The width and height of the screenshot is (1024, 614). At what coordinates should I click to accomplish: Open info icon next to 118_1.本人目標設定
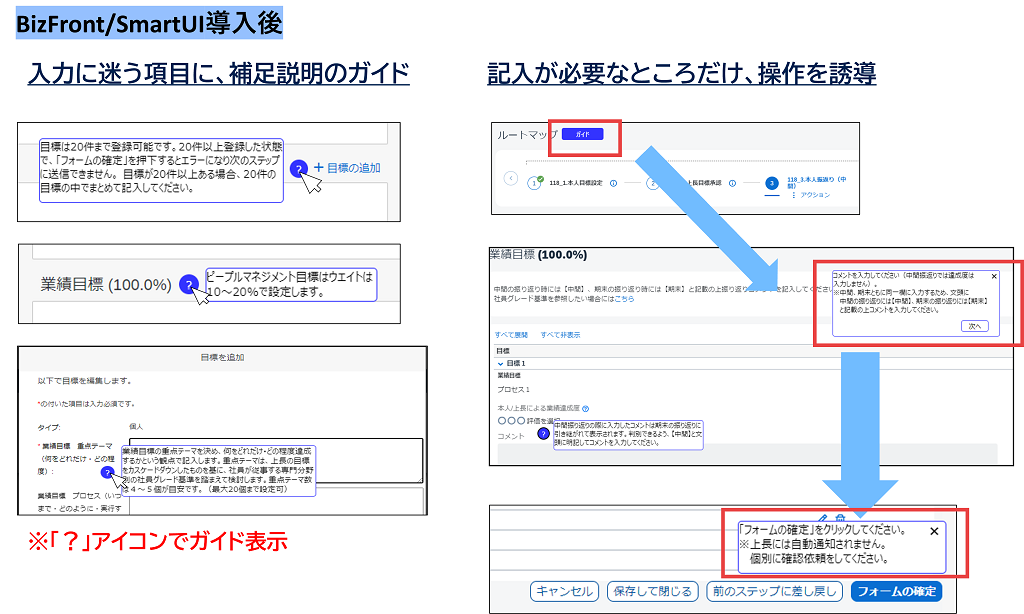coord(613,184)
